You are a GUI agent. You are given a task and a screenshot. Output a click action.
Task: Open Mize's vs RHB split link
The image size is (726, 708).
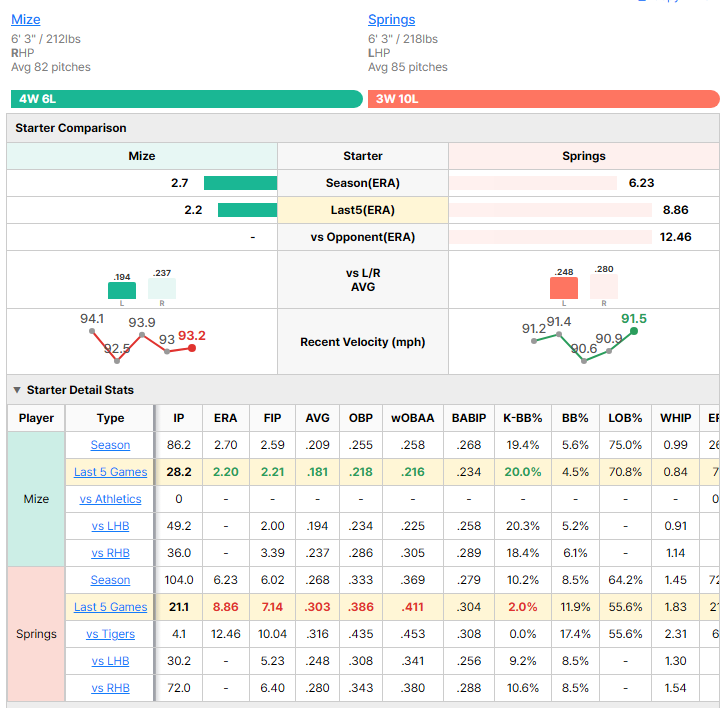(110, 553)
